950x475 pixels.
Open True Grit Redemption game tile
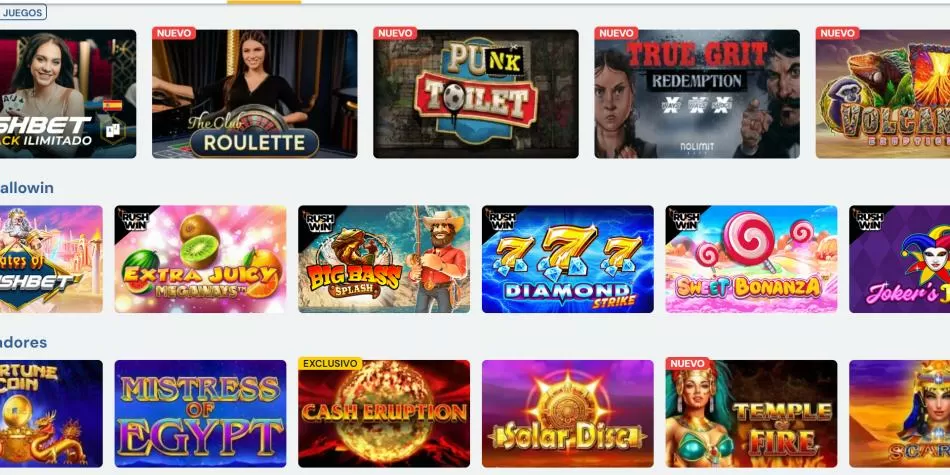pyautogui.click(x=697, y=94)
